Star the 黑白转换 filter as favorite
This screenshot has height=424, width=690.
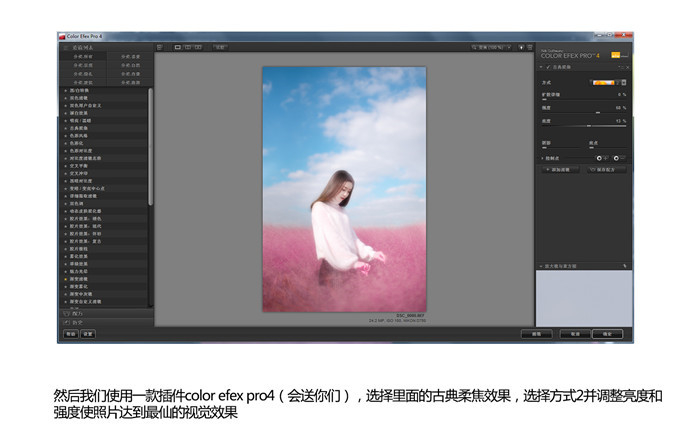point(66,90)
